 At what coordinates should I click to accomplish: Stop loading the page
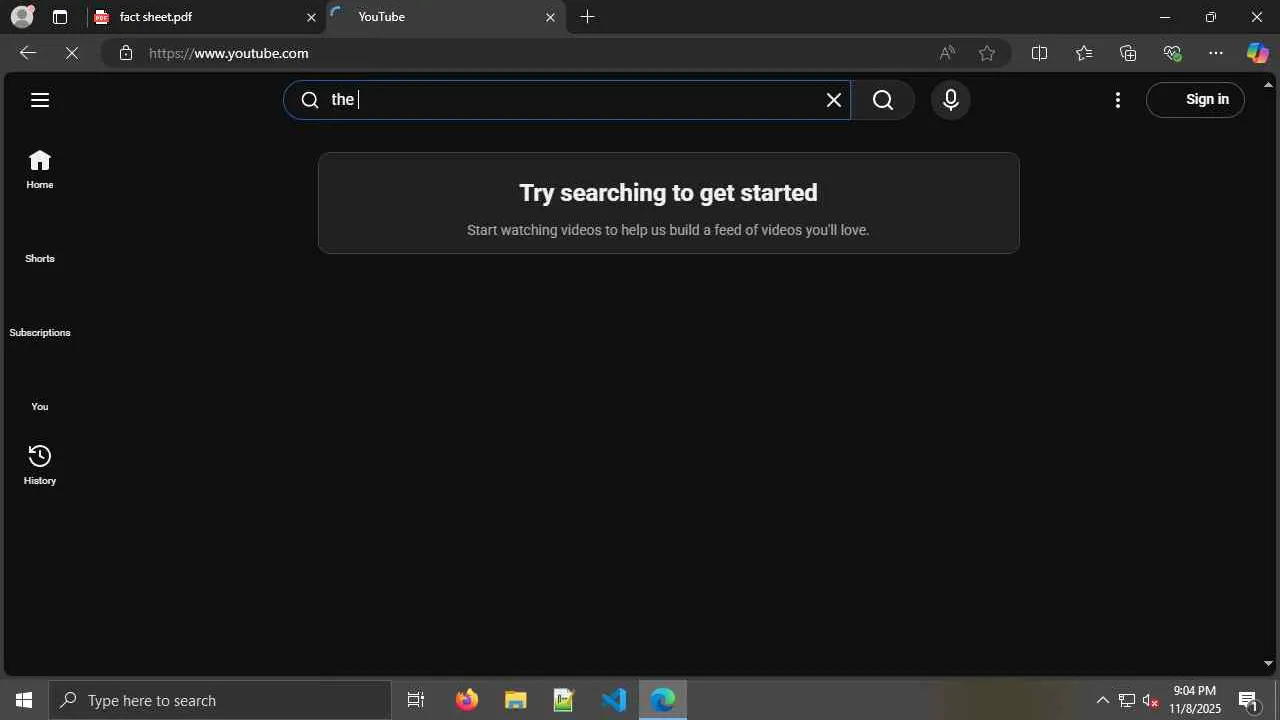coord(72,53)
